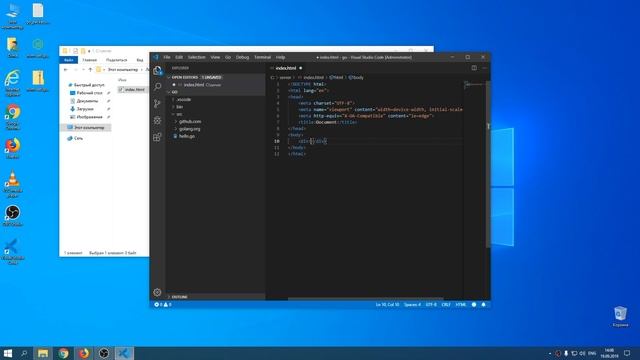The height and width of the screenshot is (360, 640).
Task: Open Internet Explorer desktop shortcut
Action: click(x=13, y=83)
